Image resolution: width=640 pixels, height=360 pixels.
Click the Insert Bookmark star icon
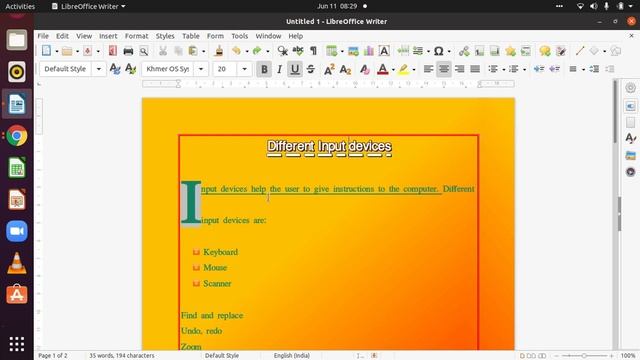tap(510, 51)
